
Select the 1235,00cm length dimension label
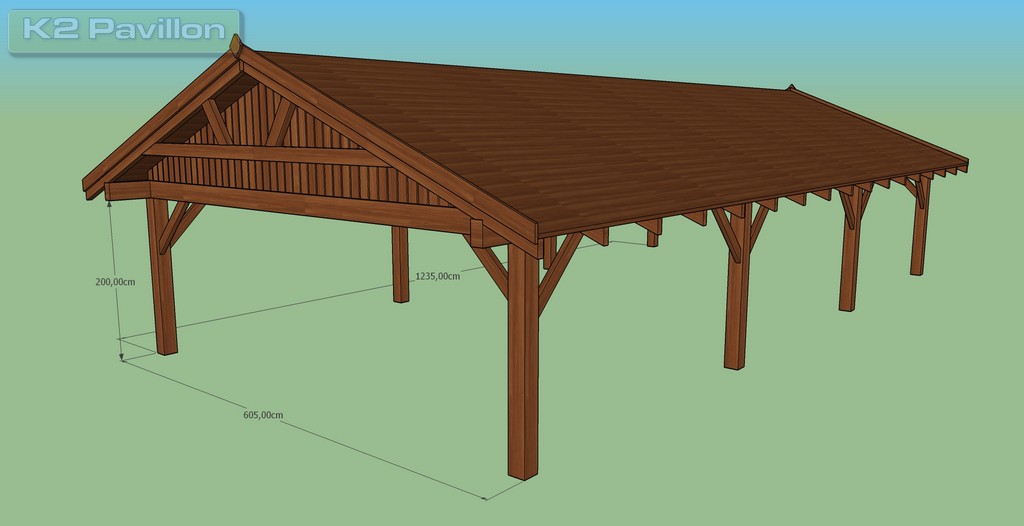[438, 276]
